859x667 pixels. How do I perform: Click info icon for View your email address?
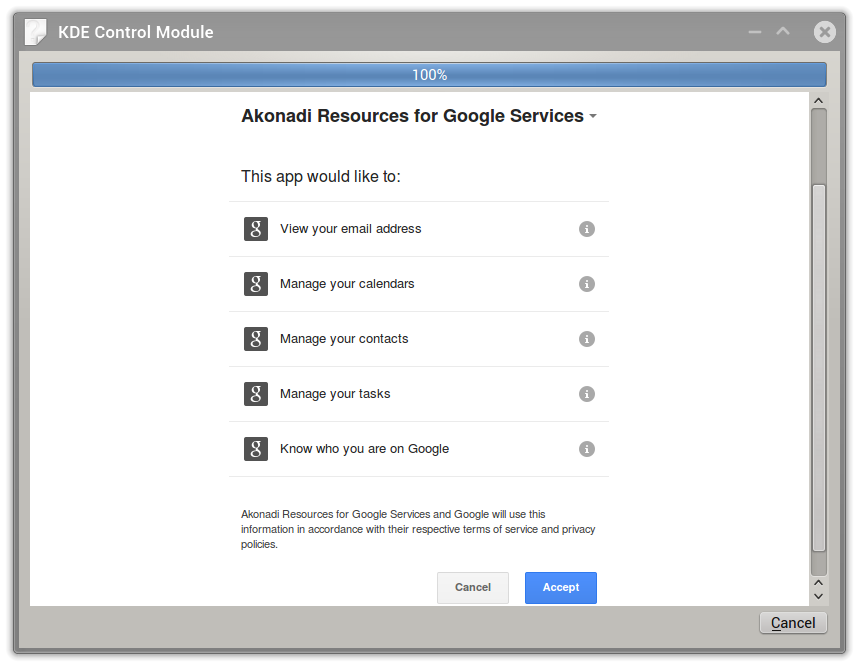587,229
